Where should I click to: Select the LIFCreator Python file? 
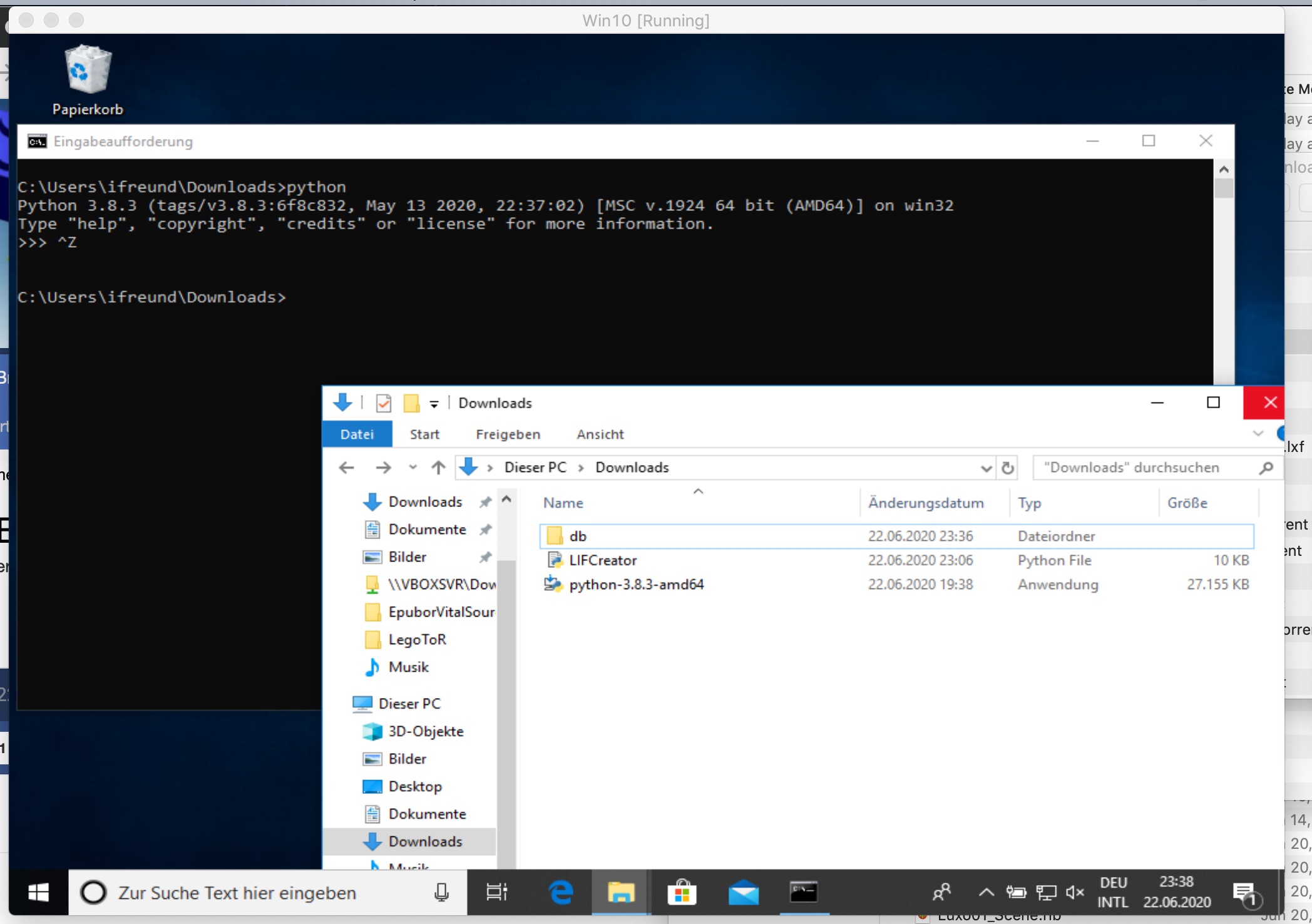pyautogui.click(x=603, y=560)
